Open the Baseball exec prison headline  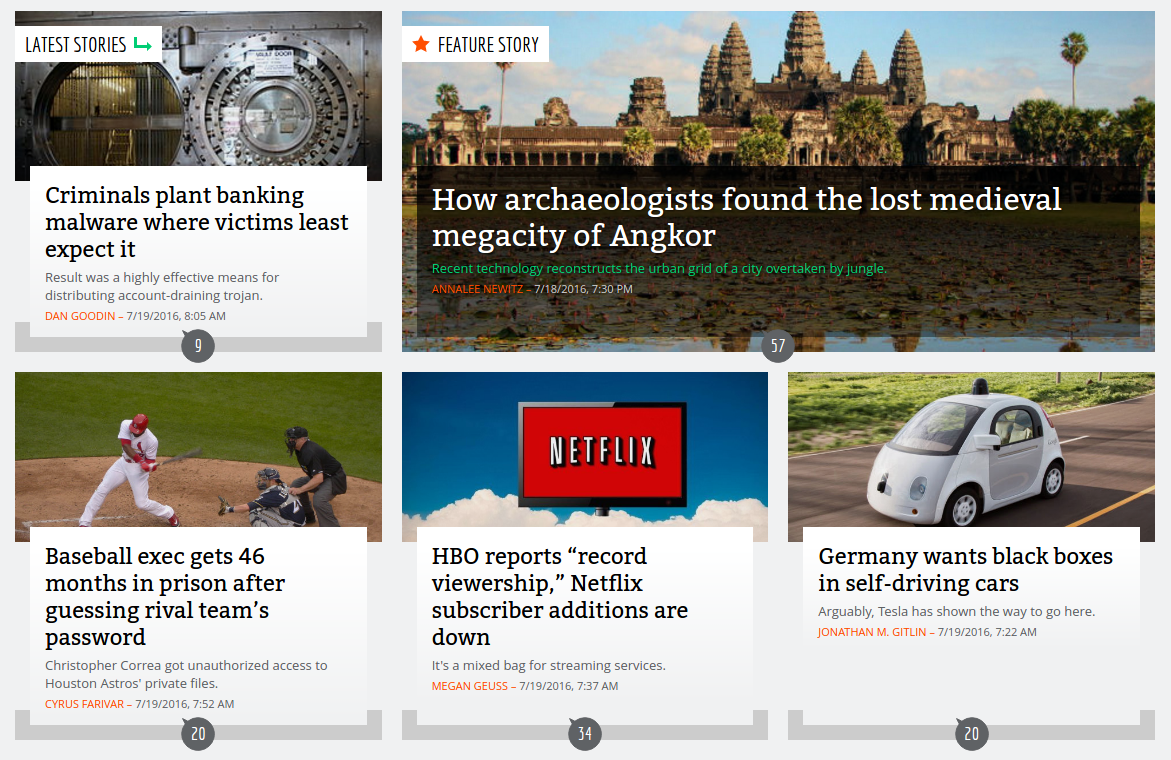click(165, 597)
